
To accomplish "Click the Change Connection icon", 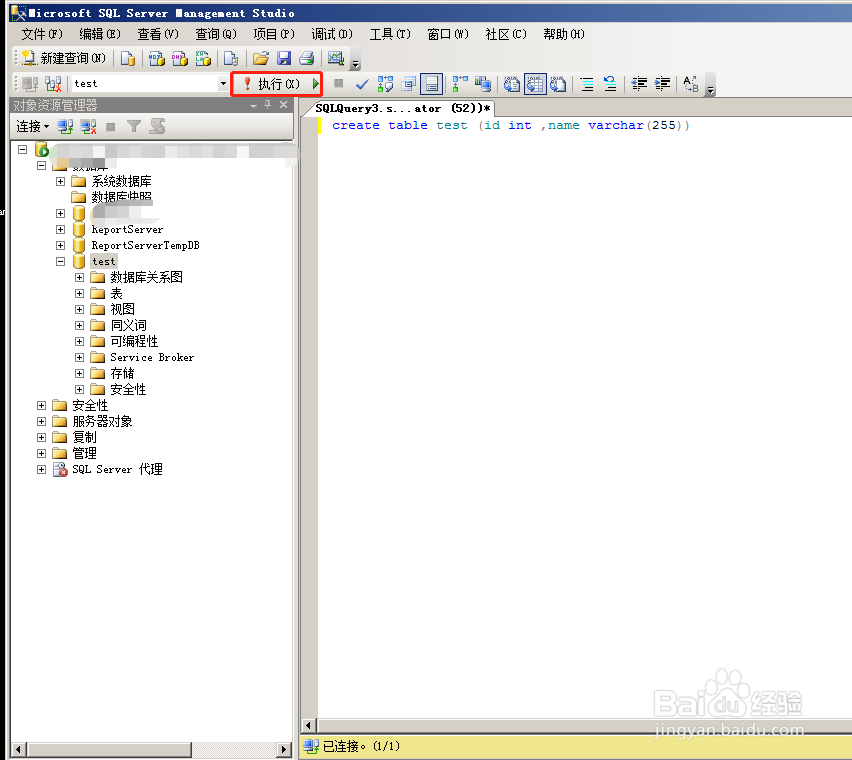I will 53,84.
